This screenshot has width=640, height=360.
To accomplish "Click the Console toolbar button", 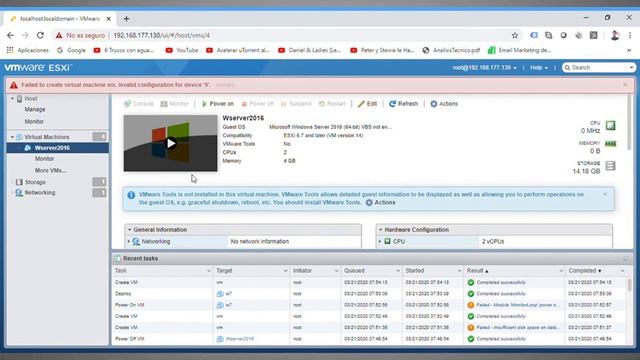I will pos(139,104).
